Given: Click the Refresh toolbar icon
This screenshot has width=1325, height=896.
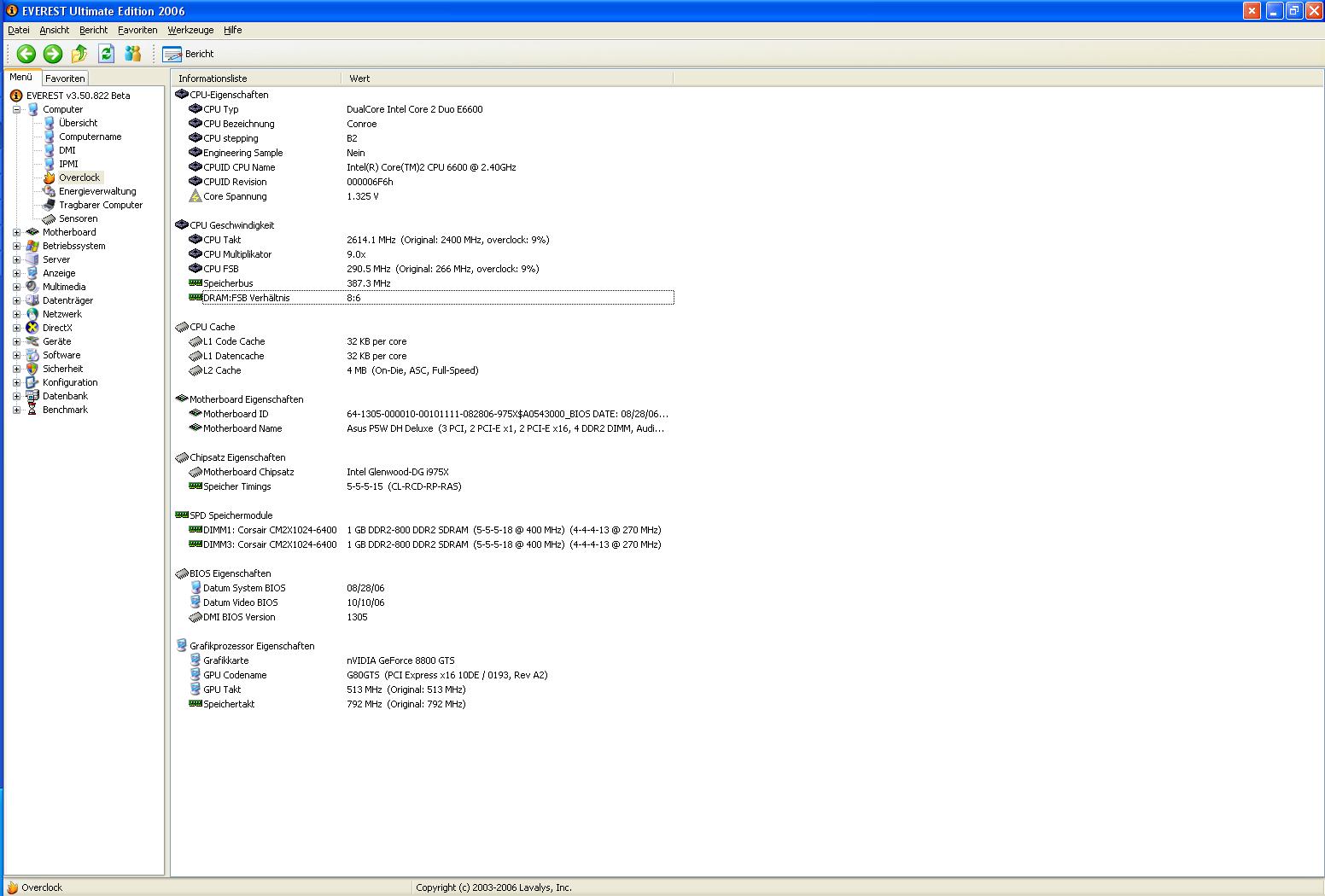Looking at the screenshot, I should pos(106,54).
